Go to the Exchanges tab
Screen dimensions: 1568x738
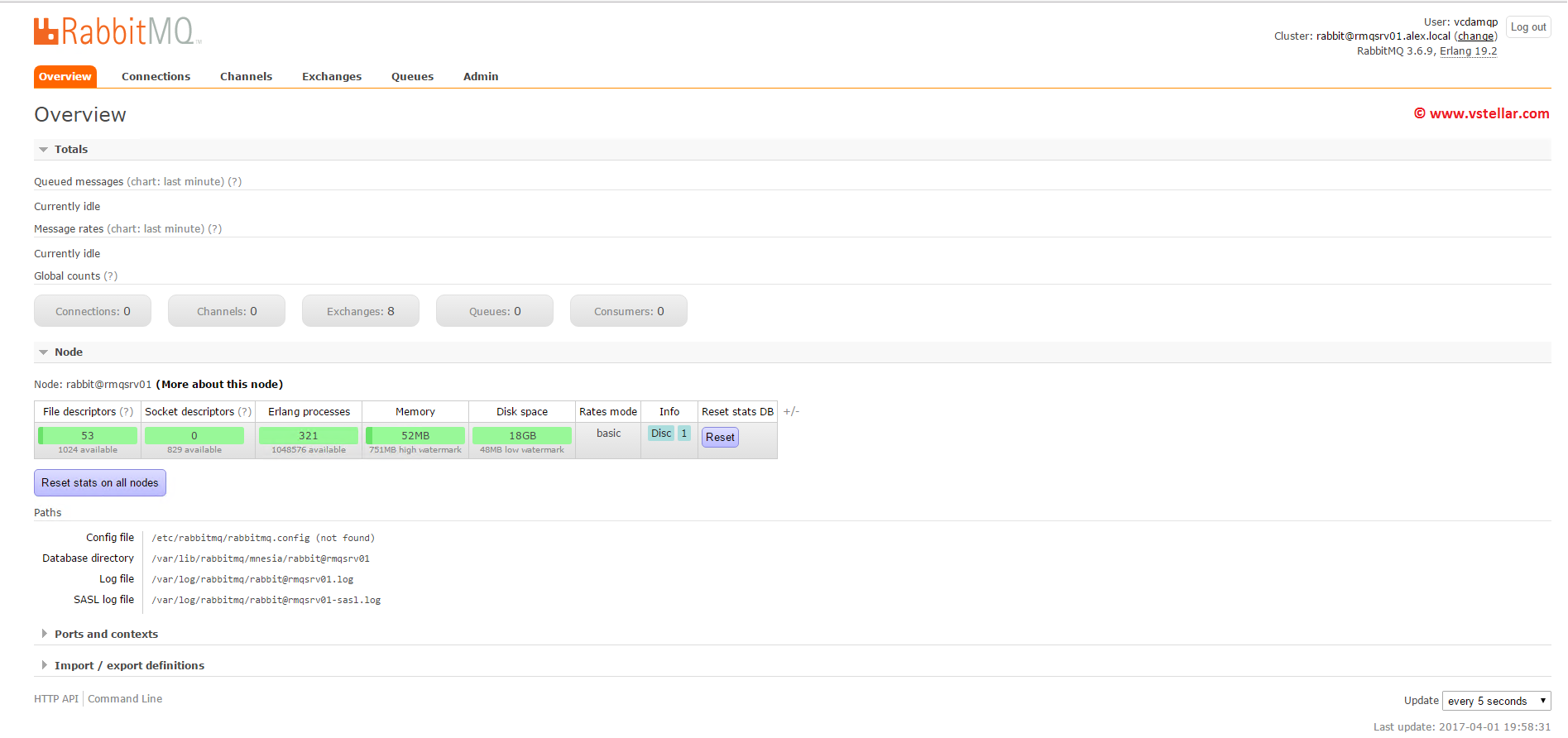point(331,77)
